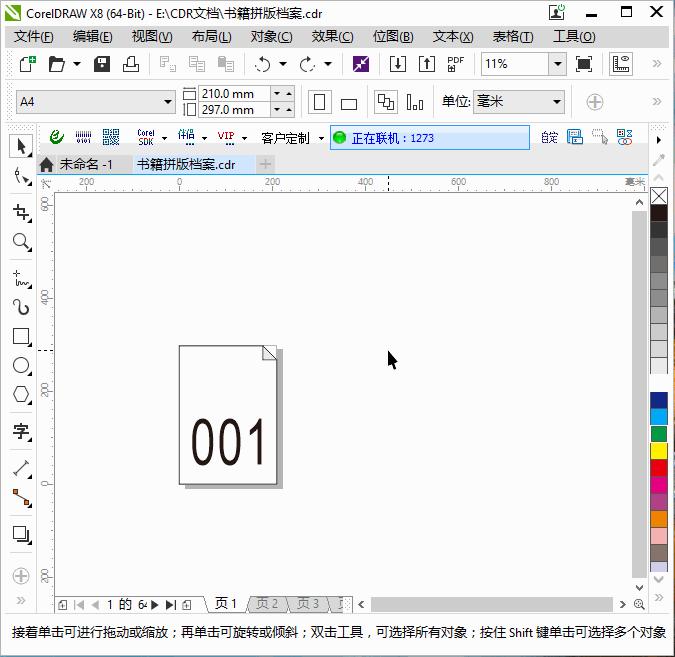Select the Pick tool
This screenshot has width=675, height=657.
point(21,146)
